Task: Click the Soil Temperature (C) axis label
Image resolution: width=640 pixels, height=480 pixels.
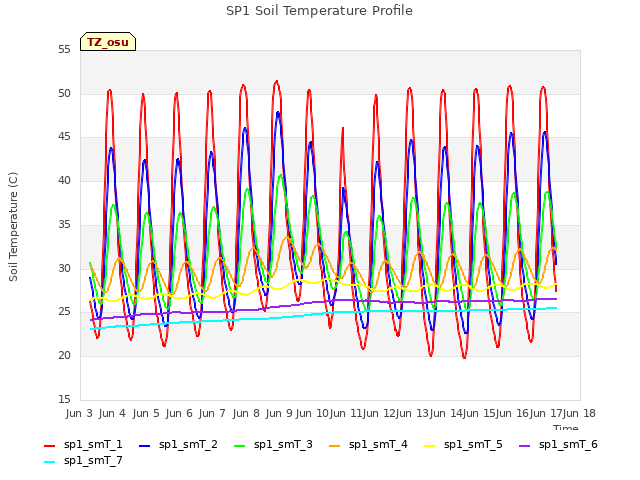Action: point(13,227)
